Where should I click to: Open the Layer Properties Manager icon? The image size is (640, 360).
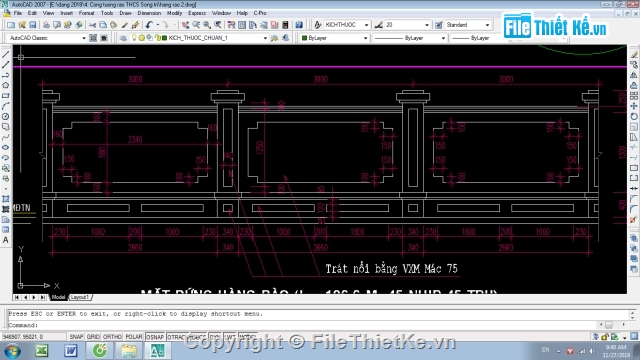123,38
